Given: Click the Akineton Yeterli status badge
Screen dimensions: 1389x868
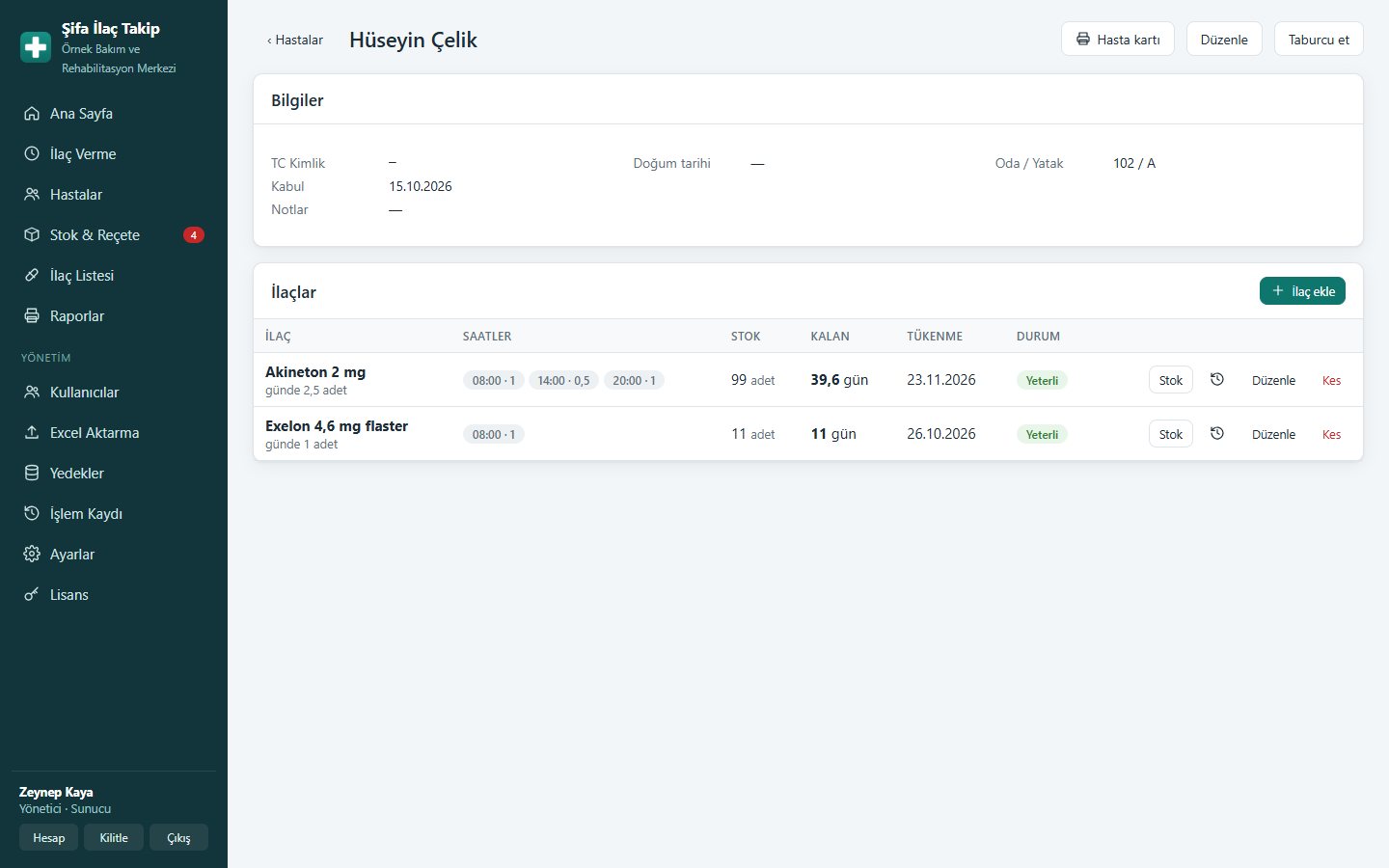Looking at the screenshot, I should pos(1042,380).
